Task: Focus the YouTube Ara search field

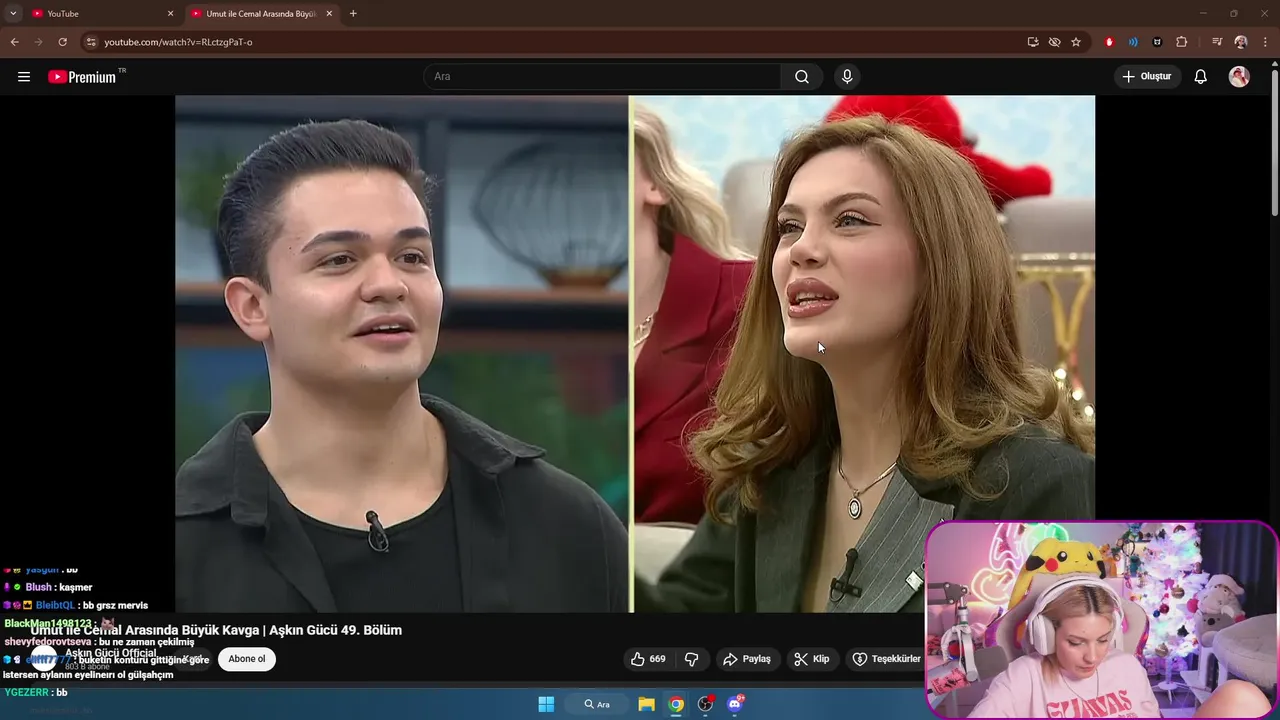Action: pos(602,77)
